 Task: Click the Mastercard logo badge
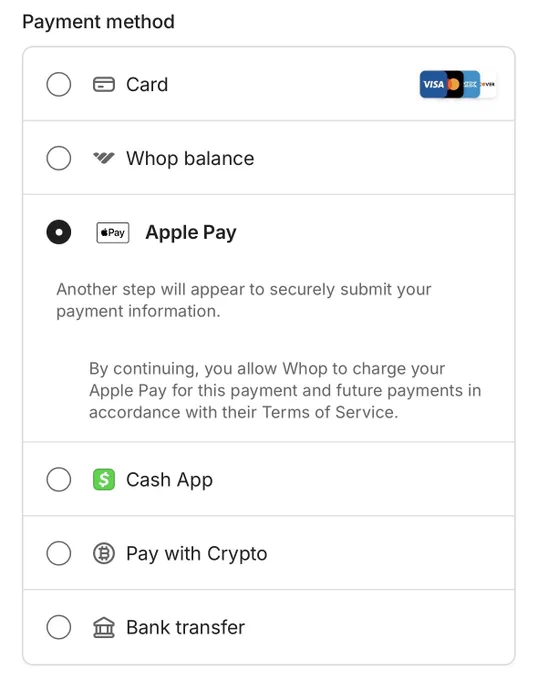453,84
